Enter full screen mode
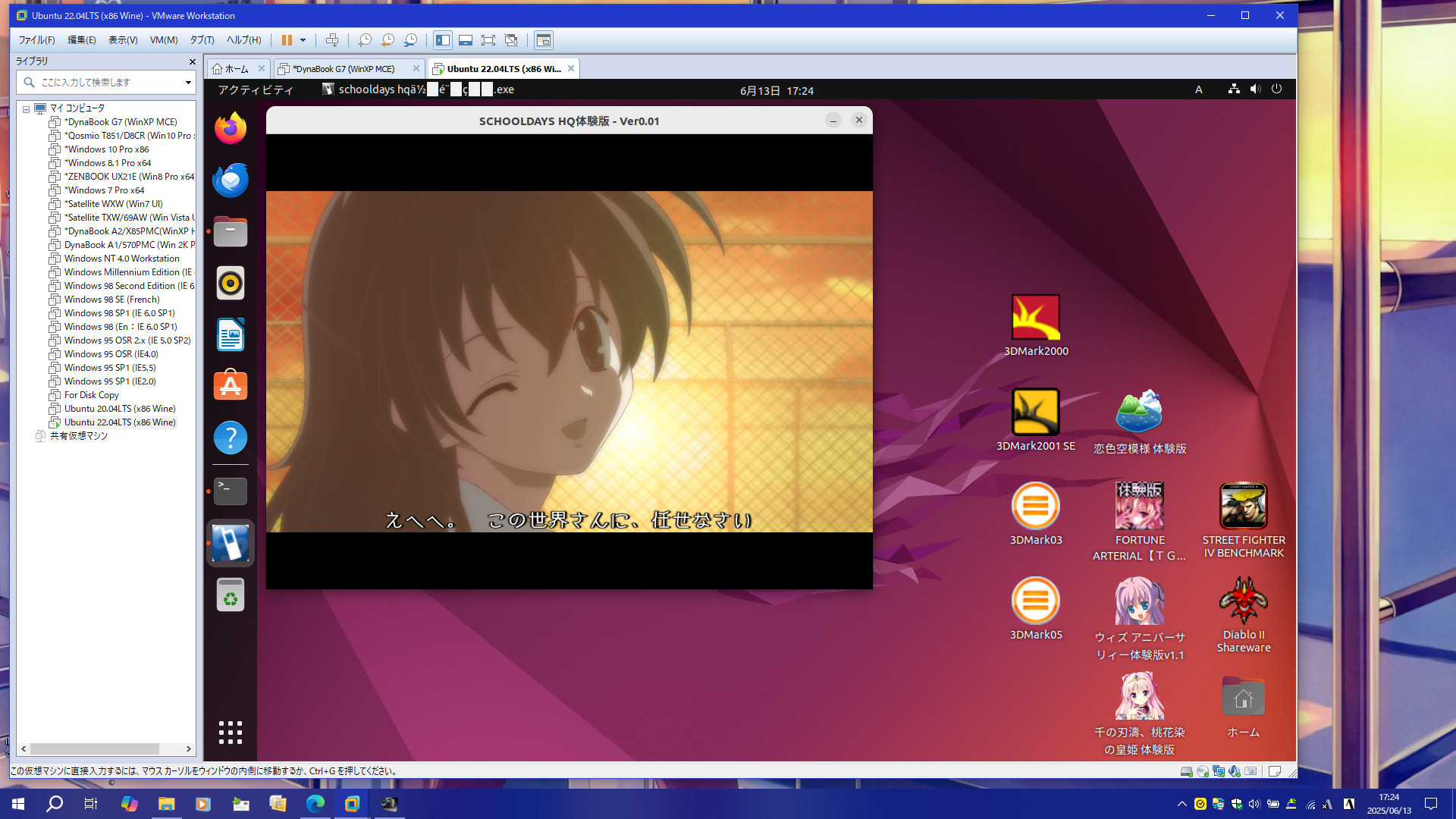This screenshot has width=1456, height=819. [488, 40]
